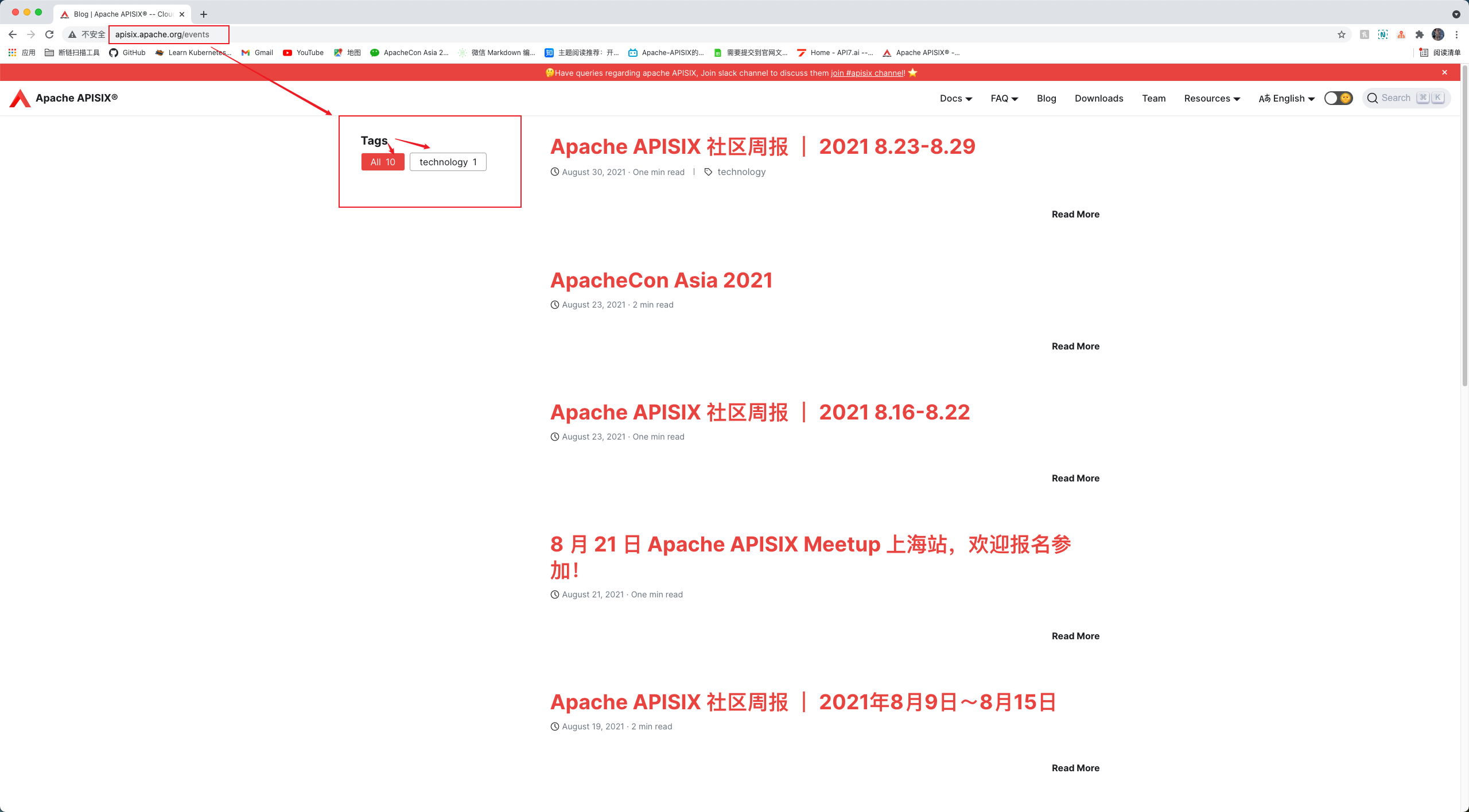This screenshot has width=1469, height=812.
Task: Read More for ApacheCon Asia 2021
Action: point(1075,346)
